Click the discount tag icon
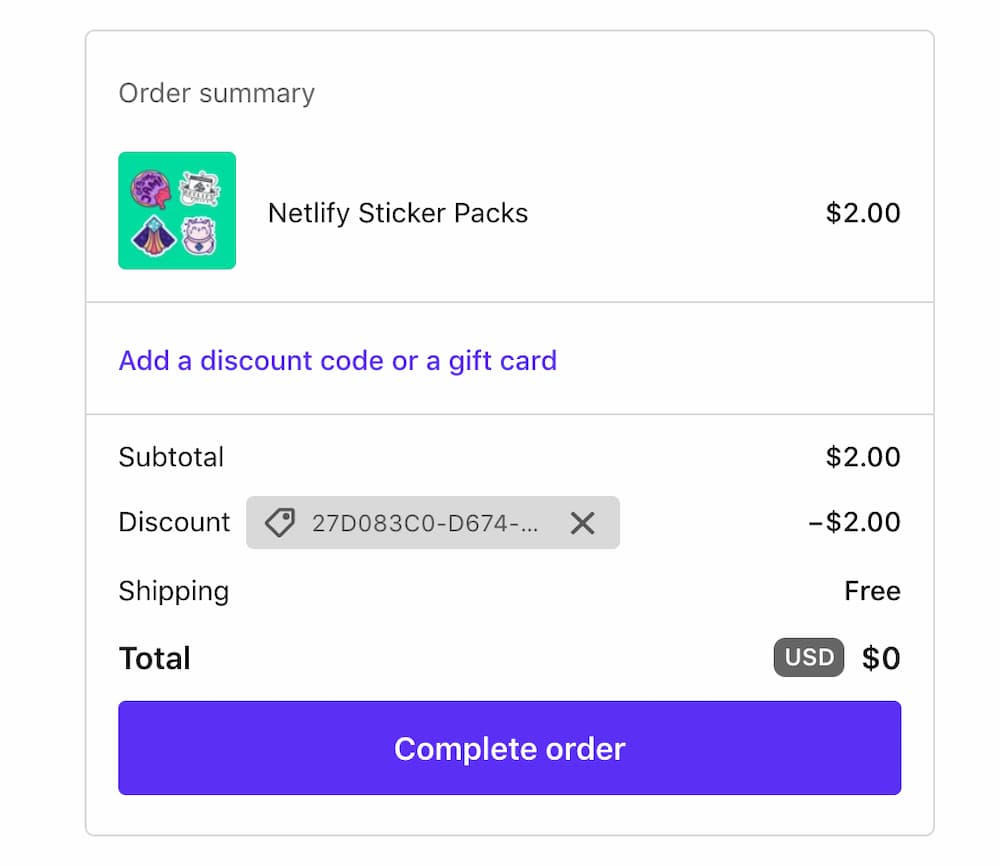Image resolution: width=1000 pixels, height=866 pixels. coord(279,522)
